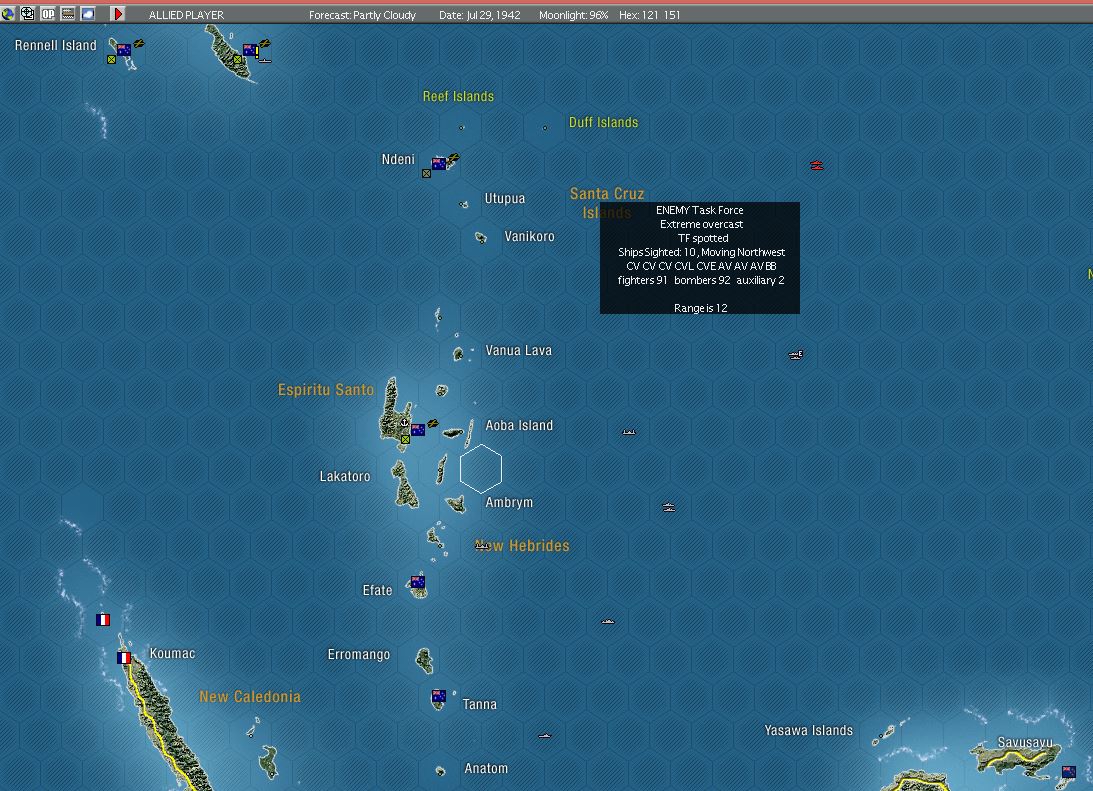Click the flag near Savusavu

click(x=1069, y=771)
